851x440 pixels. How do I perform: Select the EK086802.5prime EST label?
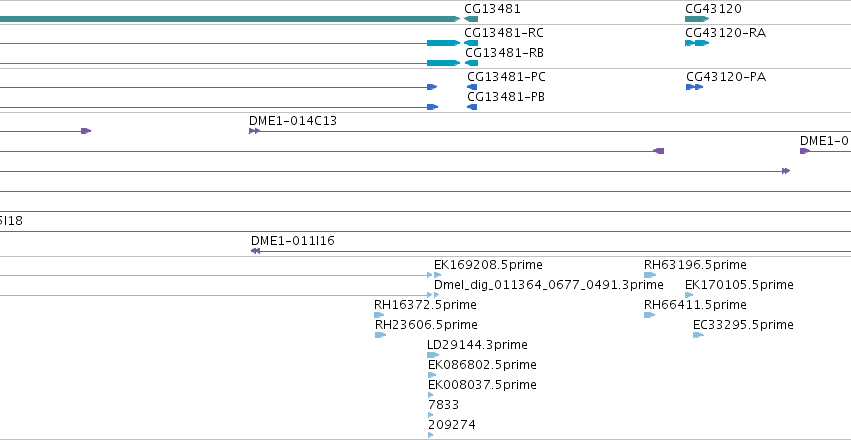pyautogui.click(x=482, y=365)
